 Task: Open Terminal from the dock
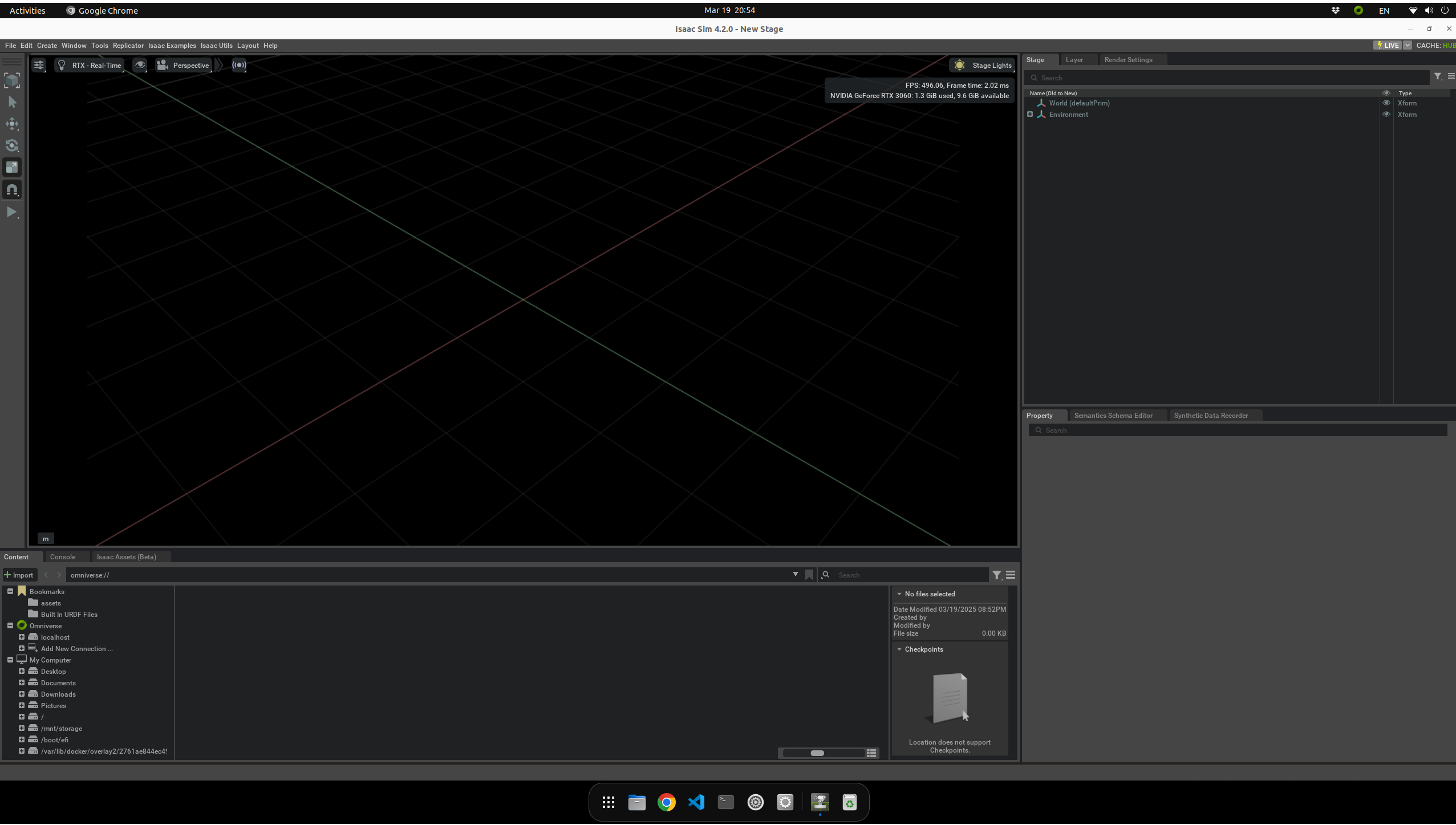pos(725,803)
